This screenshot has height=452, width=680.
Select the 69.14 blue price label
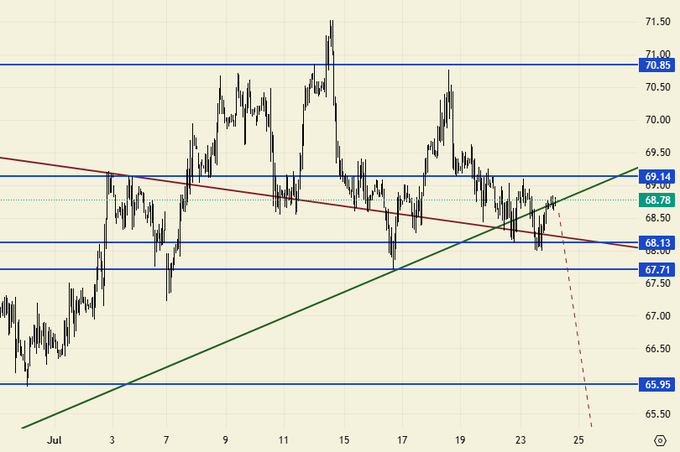pos(657,176)
